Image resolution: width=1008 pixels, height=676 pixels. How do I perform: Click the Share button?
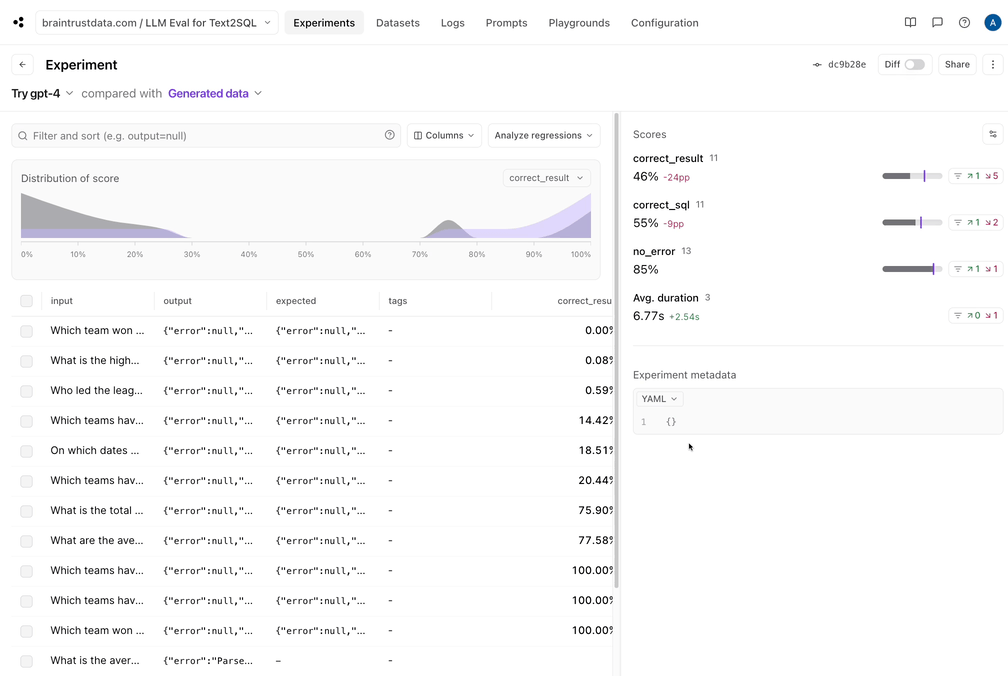[x=957, y=64]
